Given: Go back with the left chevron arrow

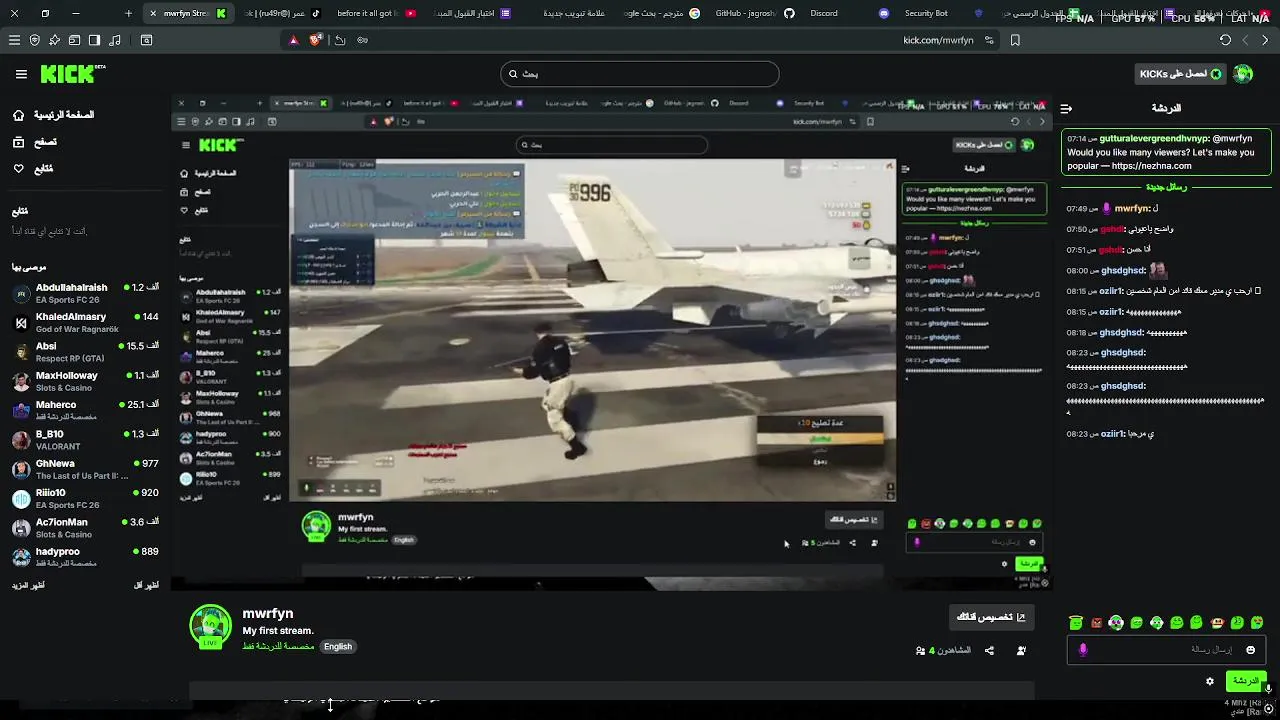Looking at the screenshot, I should tap(1245, 40).
